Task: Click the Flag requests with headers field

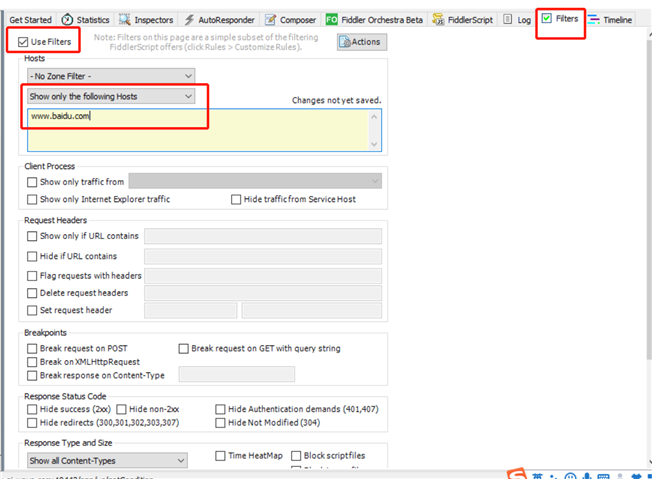Action: click(x=263, y=276)
